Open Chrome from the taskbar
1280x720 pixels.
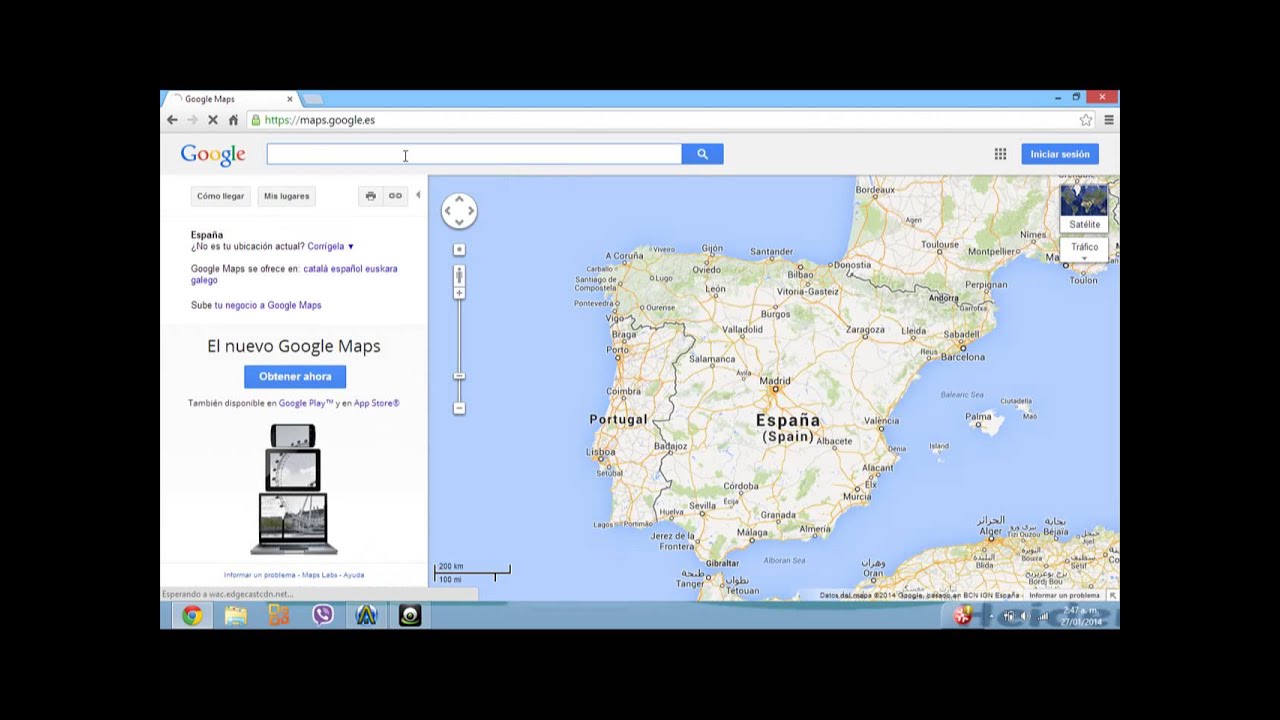tap(192, 616)
